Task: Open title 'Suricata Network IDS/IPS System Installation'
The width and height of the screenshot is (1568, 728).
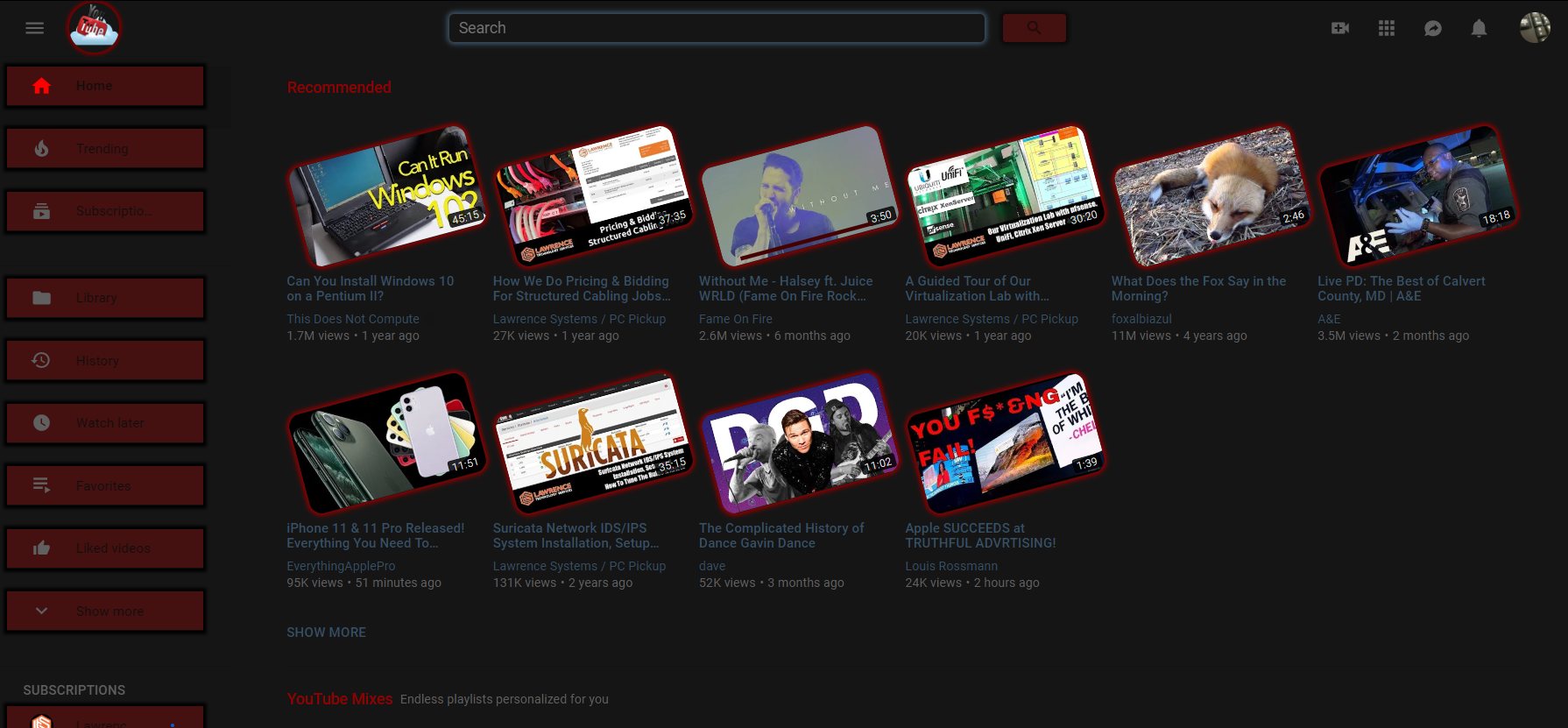Action: click(x=576, y=535)
